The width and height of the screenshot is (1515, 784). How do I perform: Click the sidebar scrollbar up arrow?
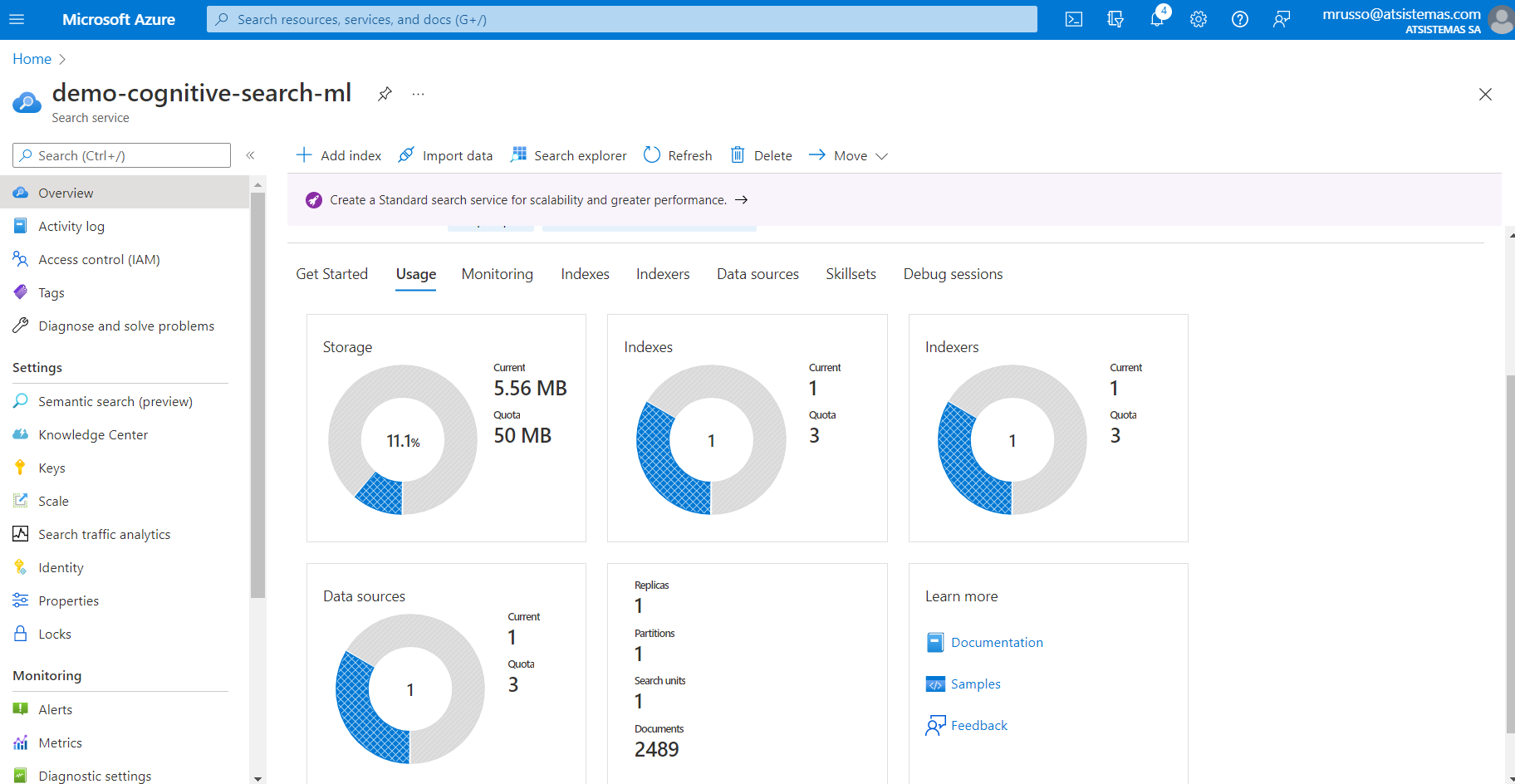click(x=257, y=184)
